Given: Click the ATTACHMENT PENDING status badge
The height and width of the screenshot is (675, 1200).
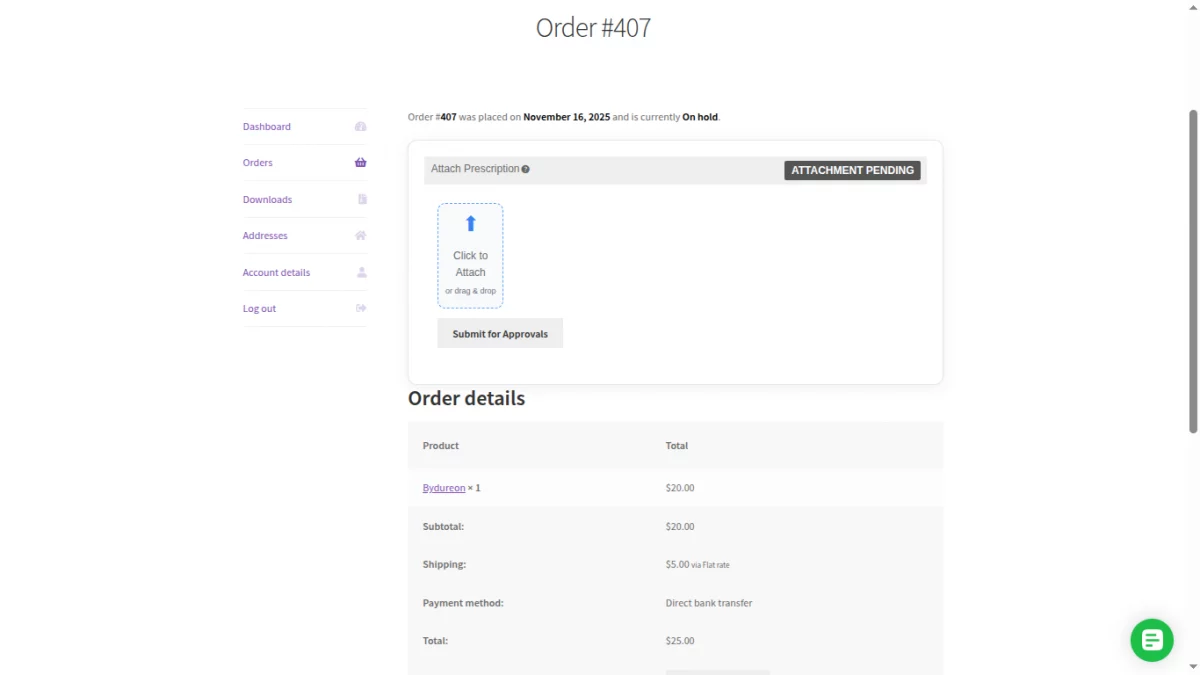Looking at the screenshot, I should (x=852, y=170).
